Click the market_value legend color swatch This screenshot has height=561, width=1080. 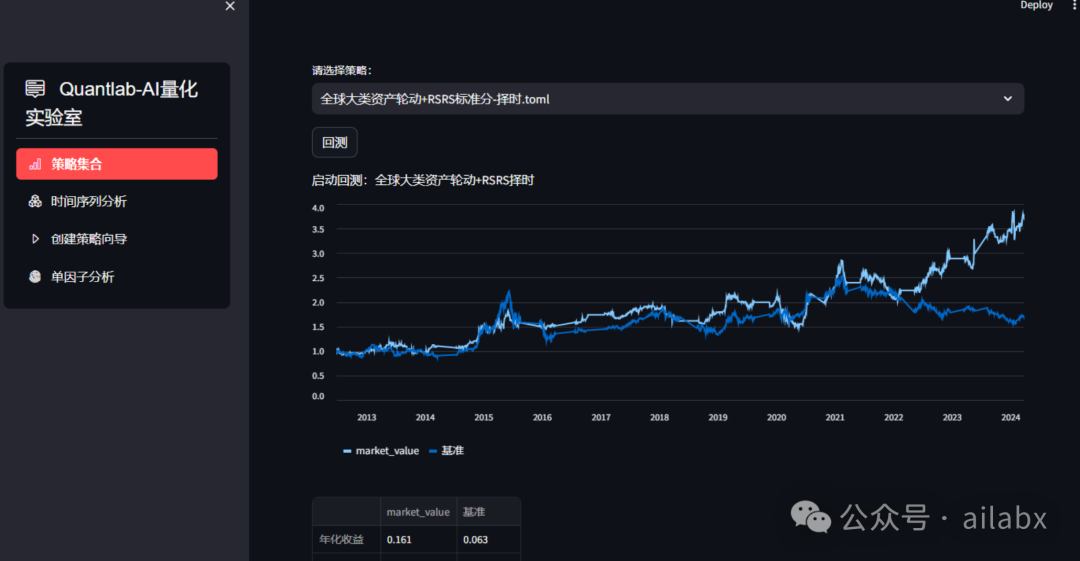[x=347, y=451]
